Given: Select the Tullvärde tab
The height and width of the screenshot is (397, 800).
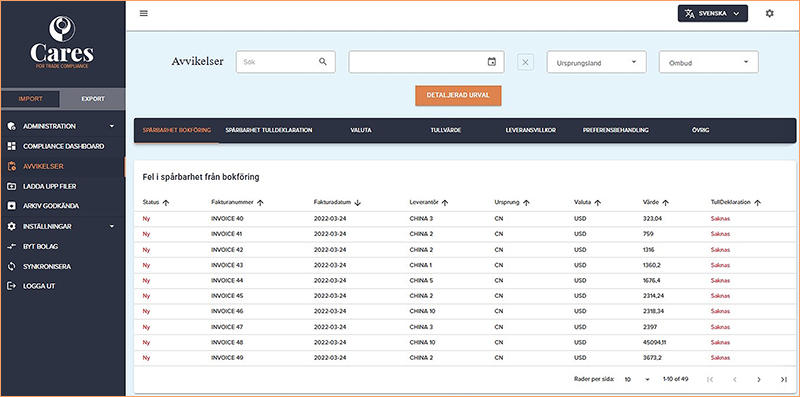Looking at the screenshot, I should click(446, 130).
